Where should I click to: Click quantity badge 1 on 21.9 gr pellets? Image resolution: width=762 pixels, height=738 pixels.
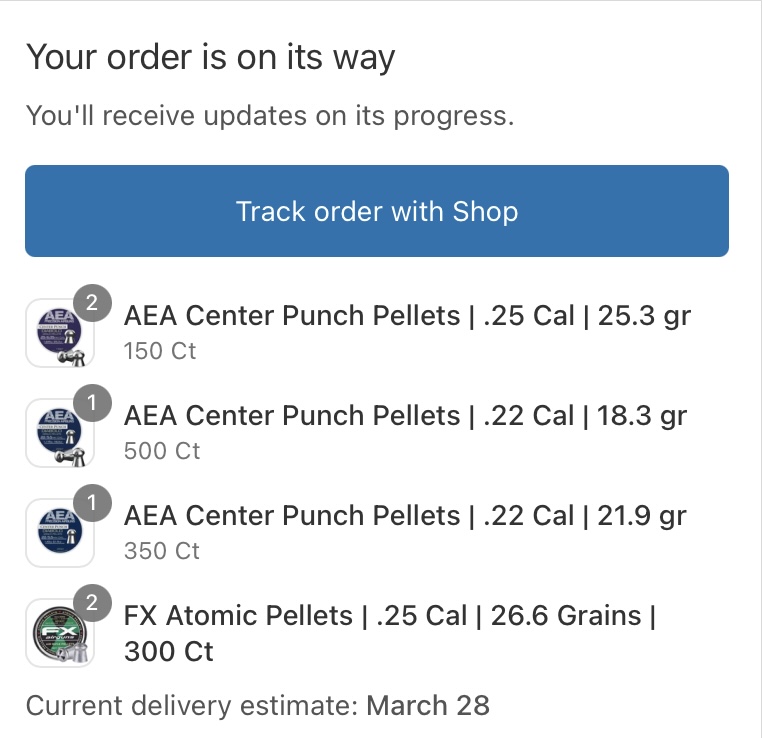(92, 503)
